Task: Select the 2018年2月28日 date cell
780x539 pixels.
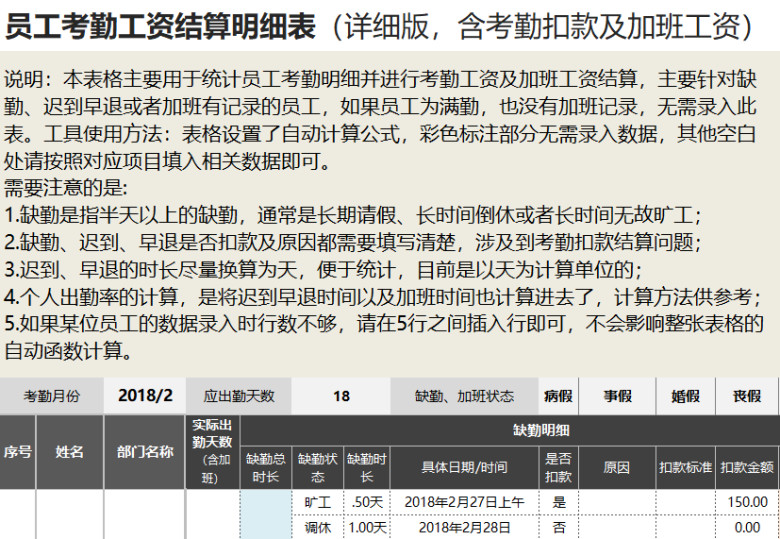Action: pos(465,527)
